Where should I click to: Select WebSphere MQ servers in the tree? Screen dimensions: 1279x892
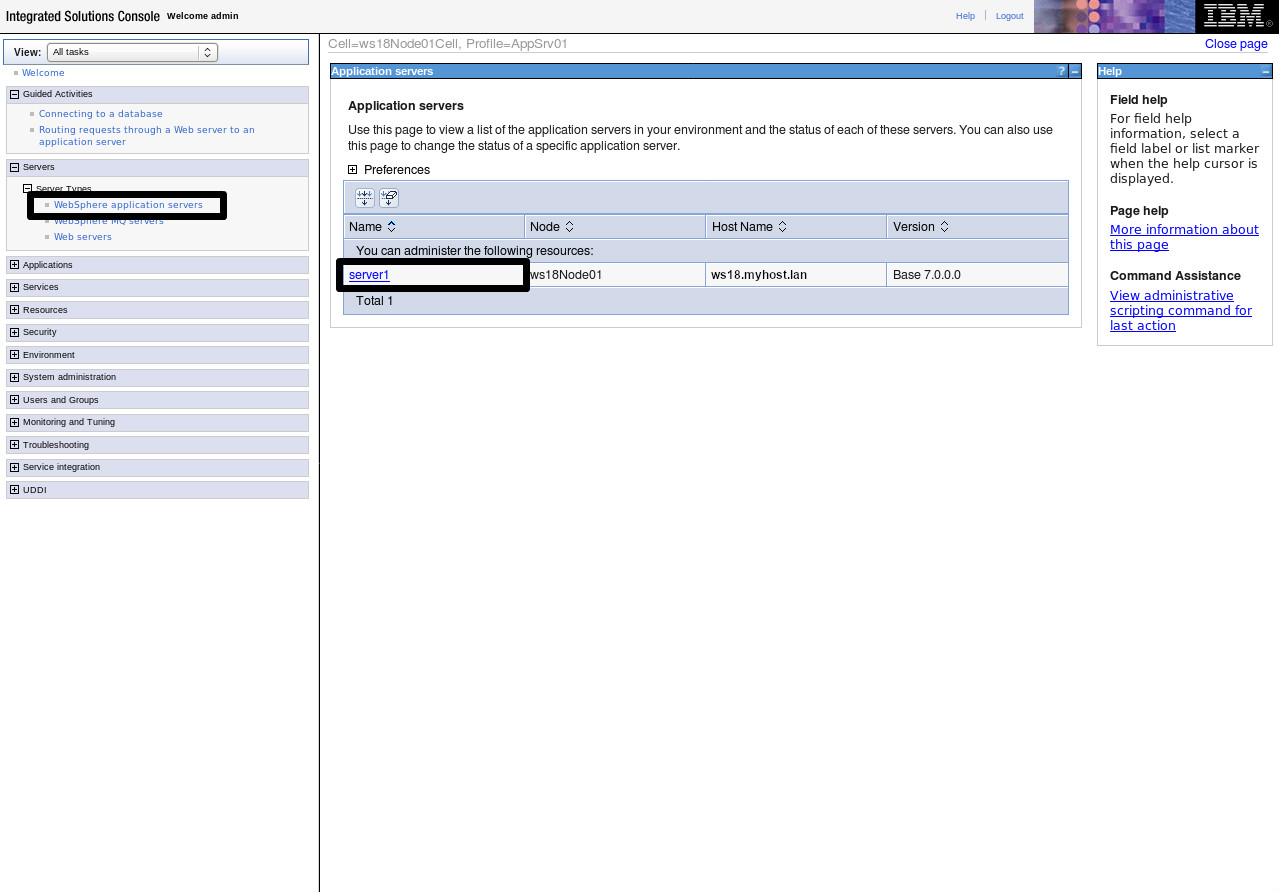click(109, 221)
